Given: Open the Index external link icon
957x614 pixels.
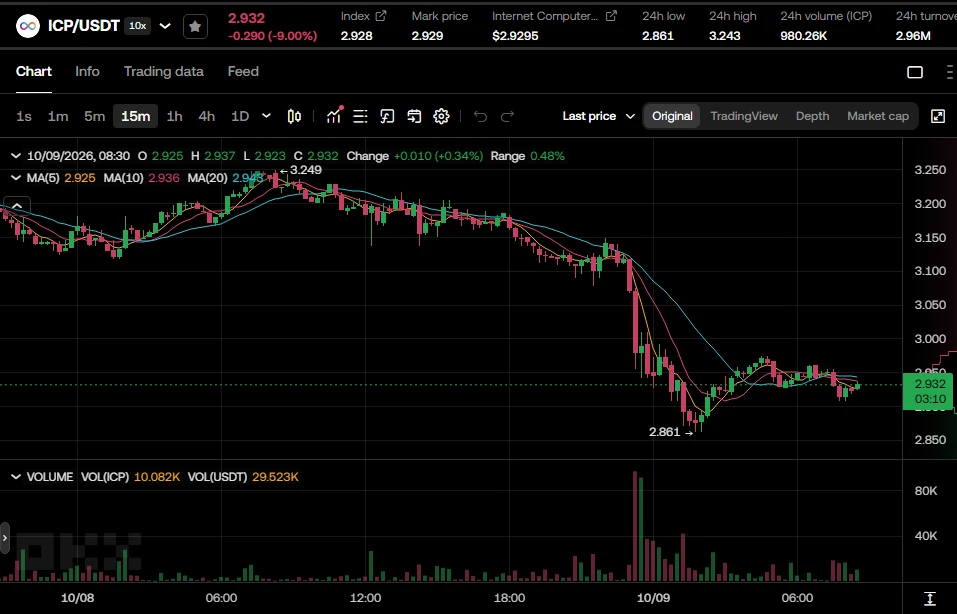Looking at the screenshot, I should coord(381,16).
